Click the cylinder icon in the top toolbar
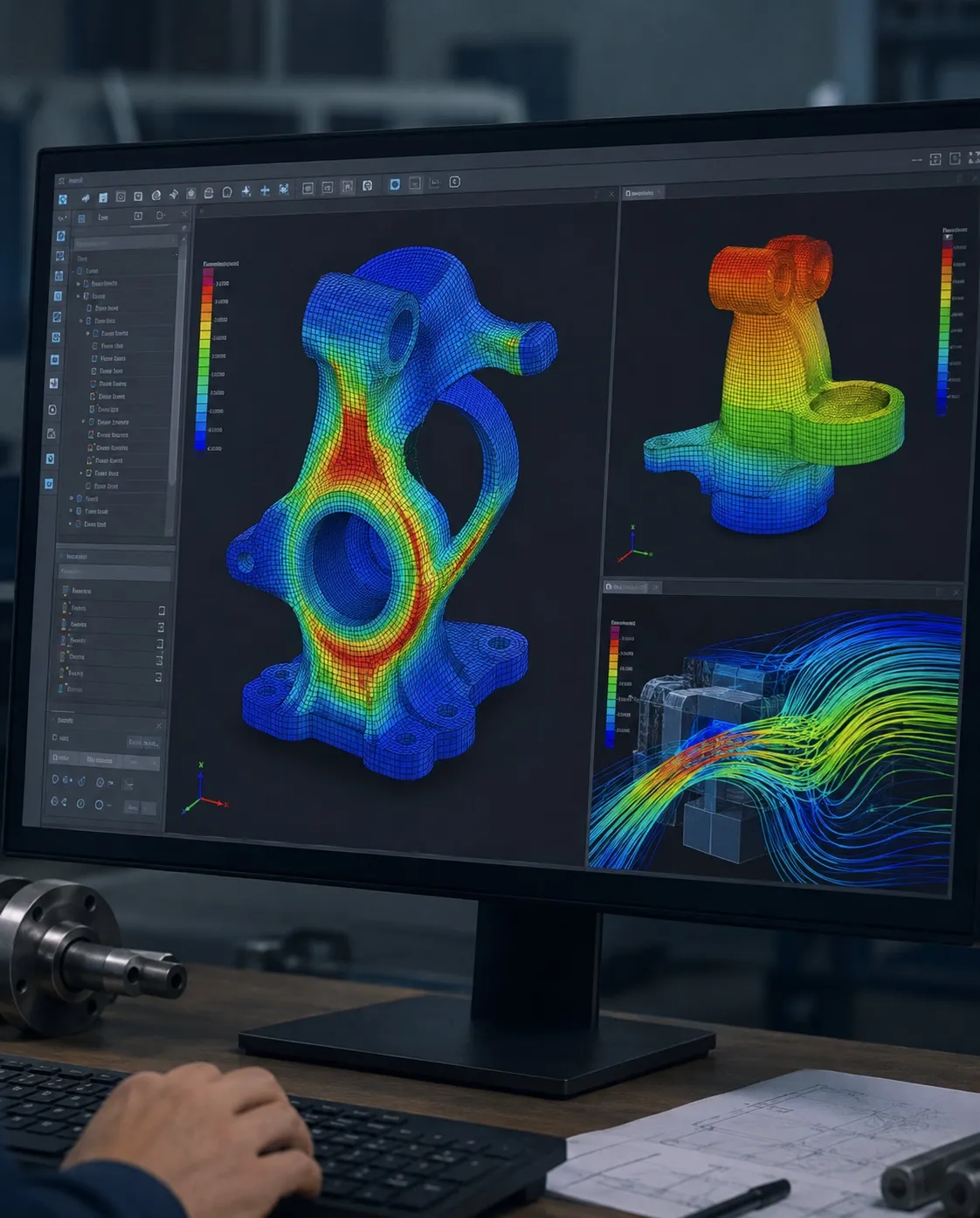Image resolution: width=980 pixels, height=1218 pixels. click(x=209, y=193)
